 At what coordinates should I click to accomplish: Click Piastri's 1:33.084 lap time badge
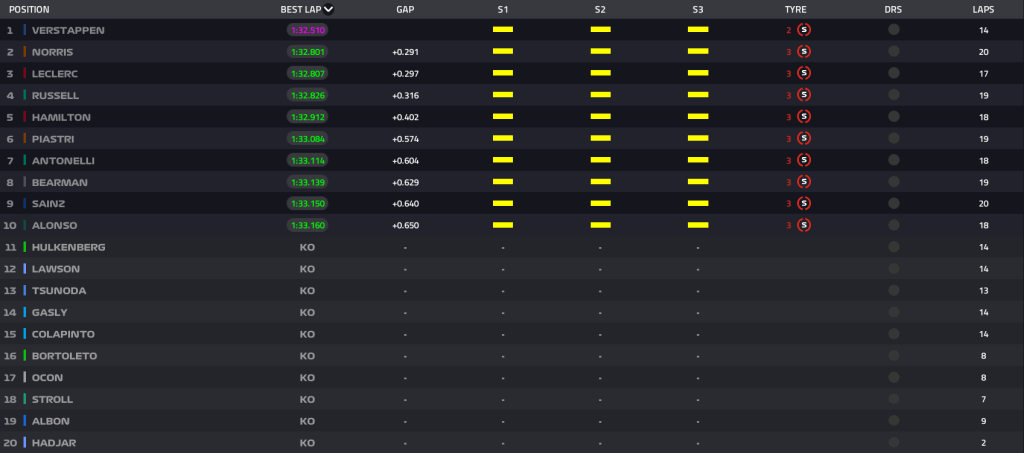click(307, 138)
